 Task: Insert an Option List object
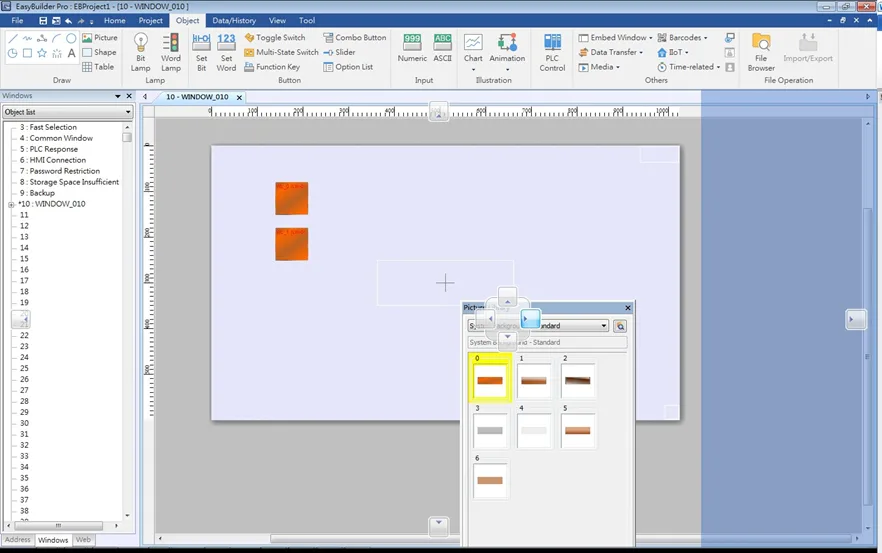(348, 67)
